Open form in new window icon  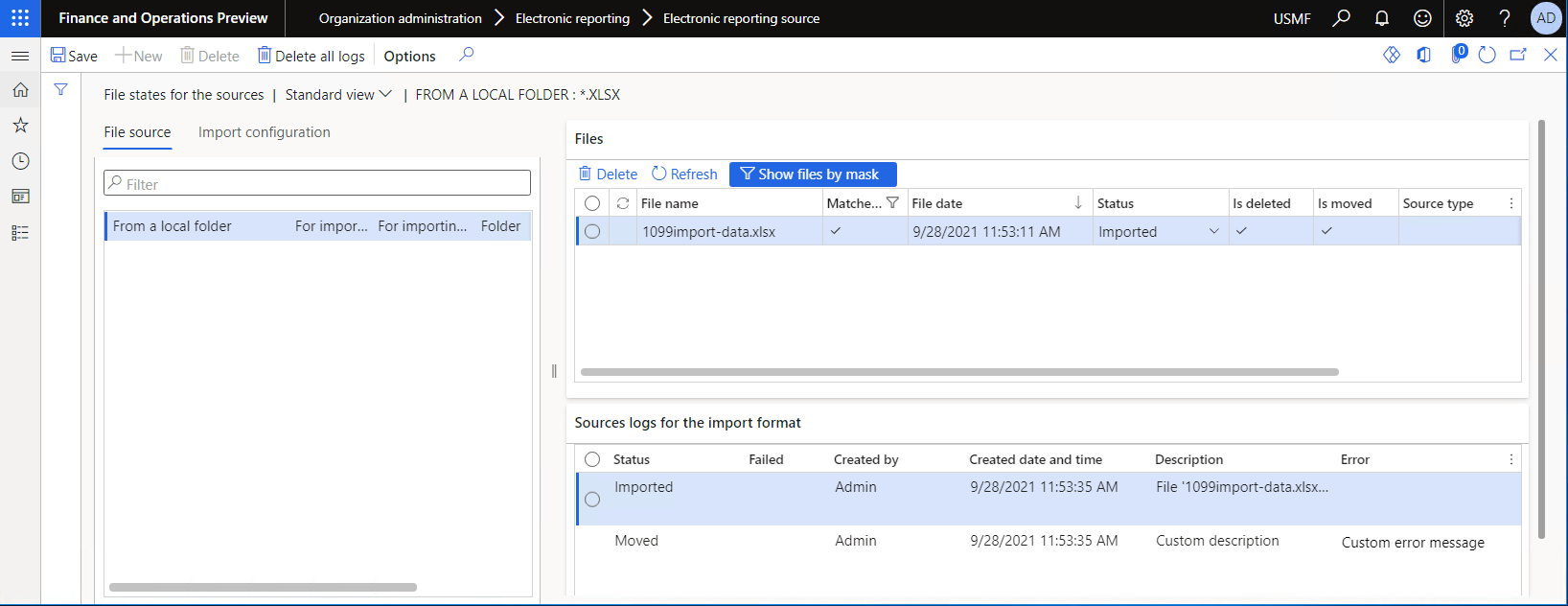click(x=1518, y=55)
